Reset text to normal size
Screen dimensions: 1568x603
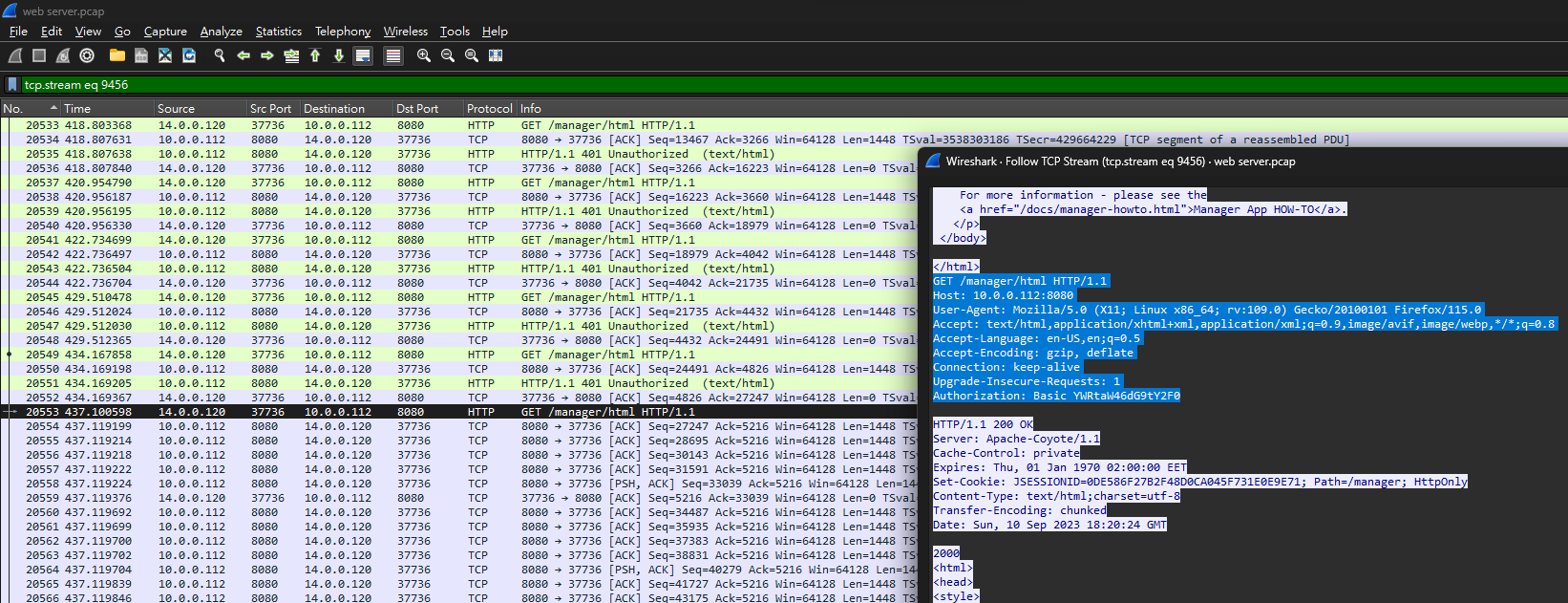tap(472, 55)
